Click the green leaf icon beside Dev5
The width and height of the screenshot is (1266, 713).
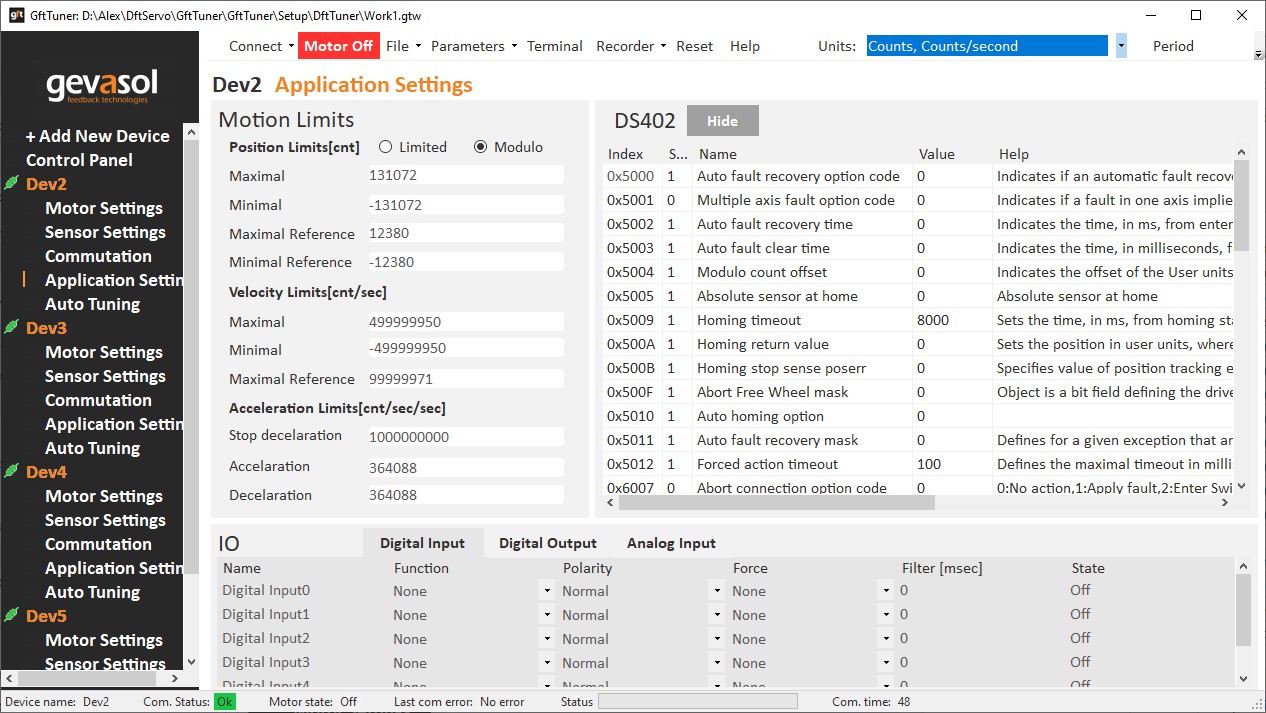coord(11,616)
